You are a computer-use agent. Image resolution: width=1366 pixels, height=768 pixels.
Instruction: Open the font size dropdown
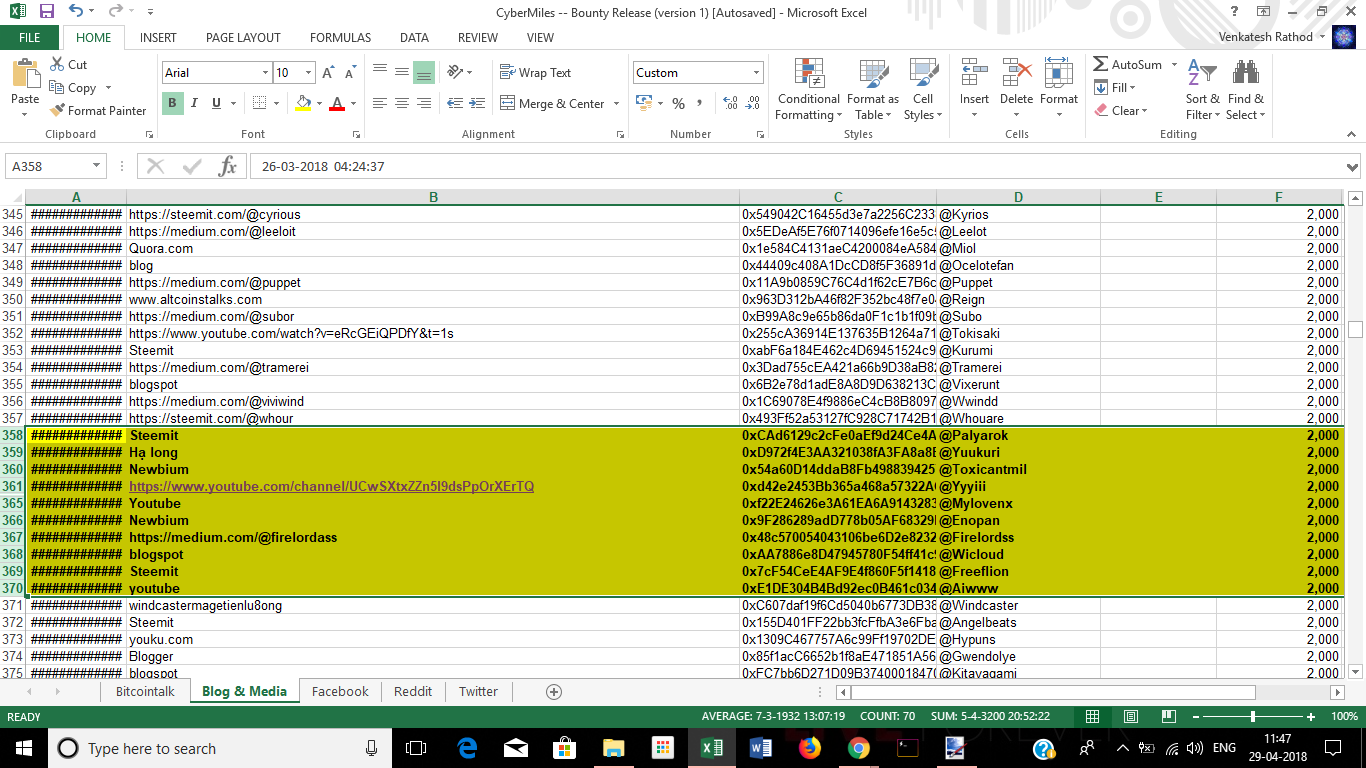pyautogui.click(x=309, y=73)
